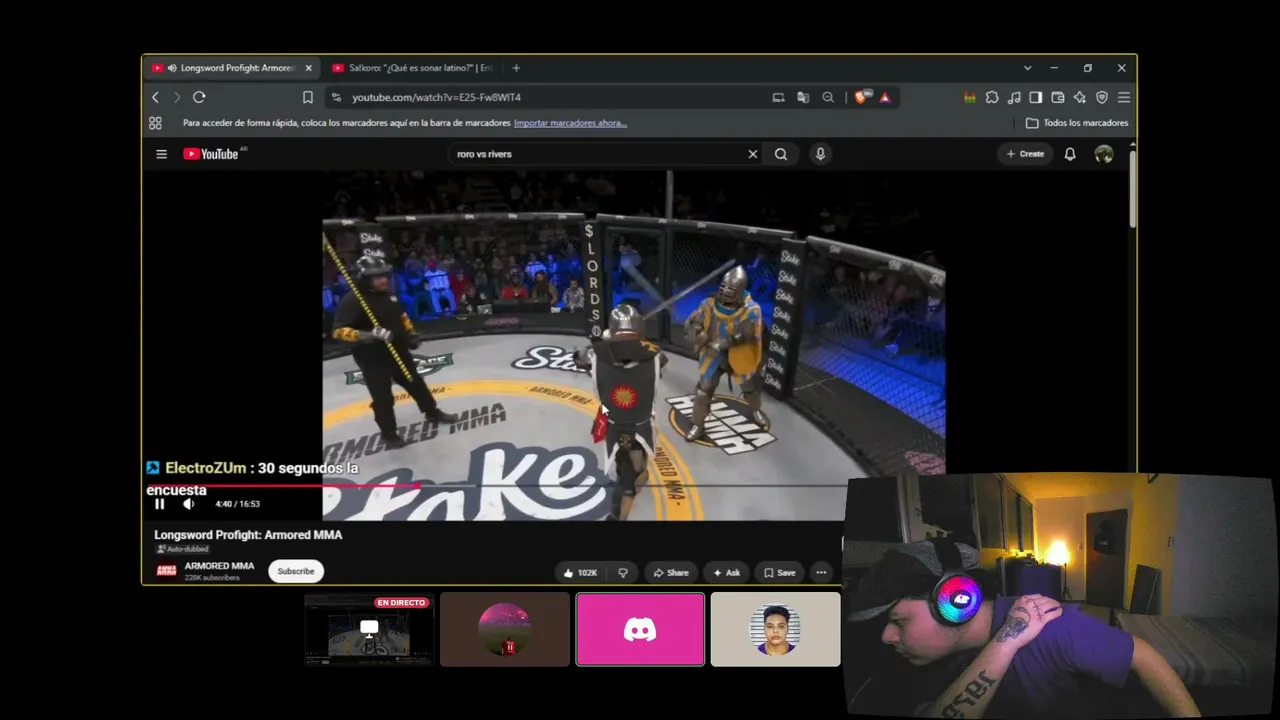Image resolution: width=1280 pixels, height=720 pixels.
Task: Seek on the video progress bar
Action: [495, 486]
